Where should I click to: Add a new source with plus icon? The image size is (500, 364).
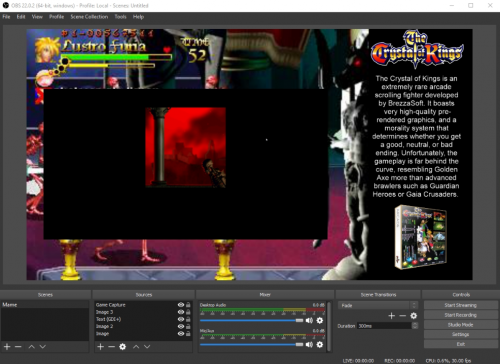tap(100, 347)
